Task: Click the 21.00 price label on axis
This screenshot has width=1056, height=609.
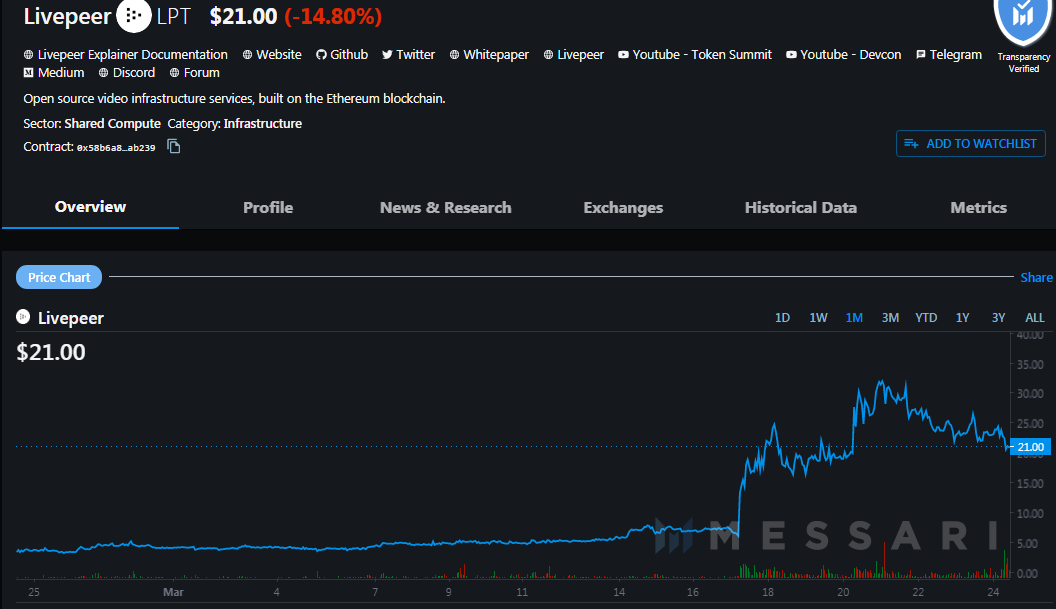Action: click(x=1030, y=447)
